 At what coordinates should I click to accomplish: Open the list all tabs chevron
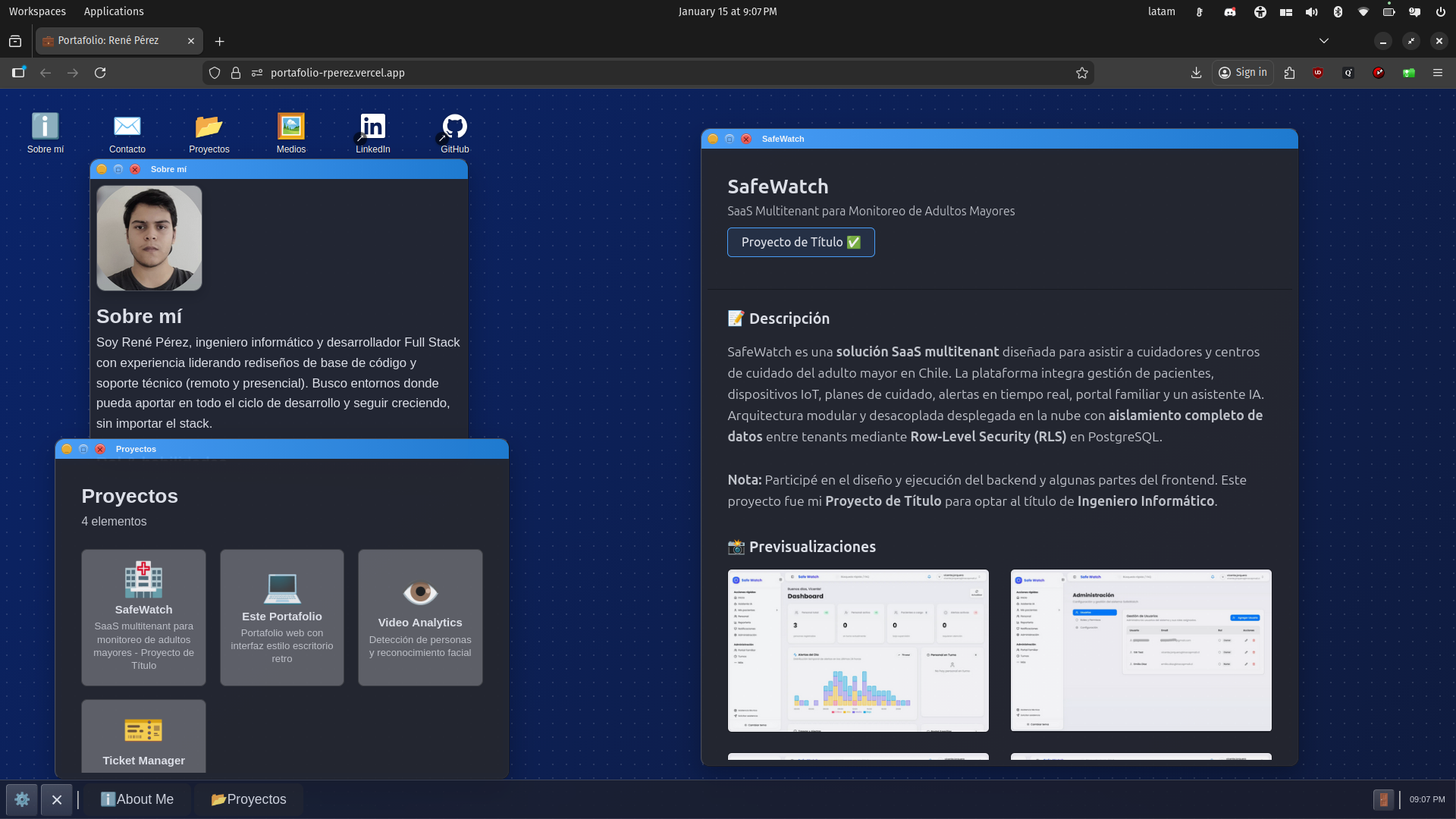1325,41
